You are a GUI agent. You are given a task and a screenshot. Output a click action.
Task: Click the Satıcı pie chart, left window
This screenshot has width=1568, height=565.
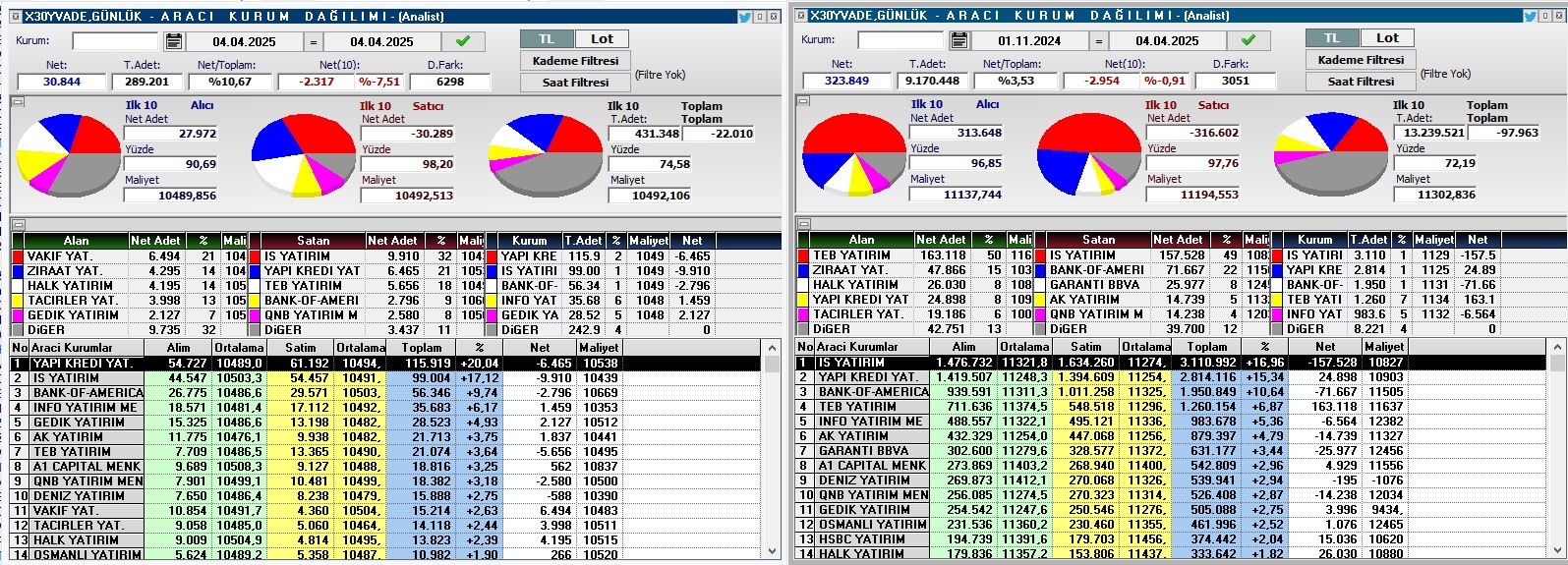pyautogui.click(x=302, y=155)
